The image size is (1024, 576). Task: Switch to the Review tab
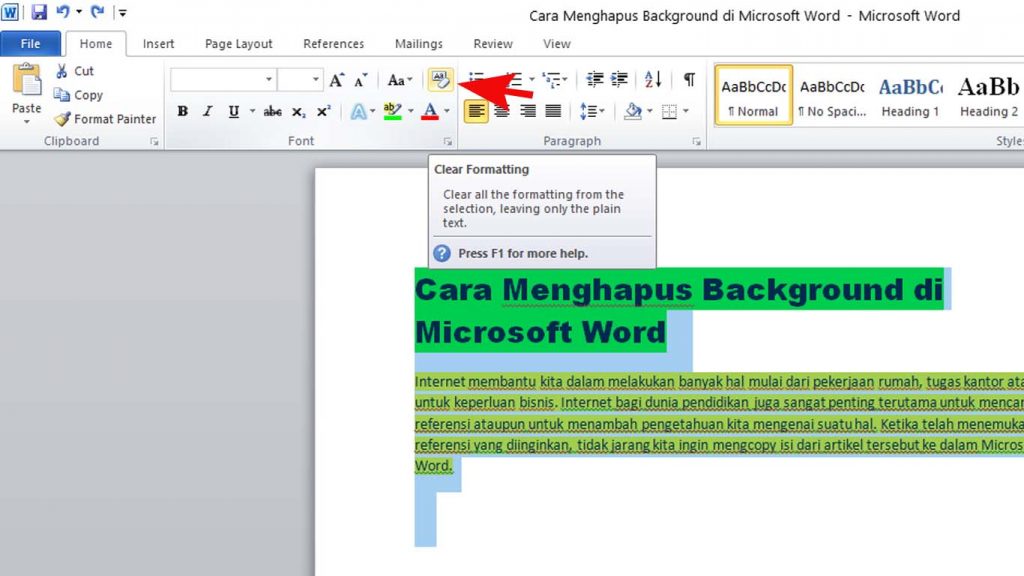[492, 44]
